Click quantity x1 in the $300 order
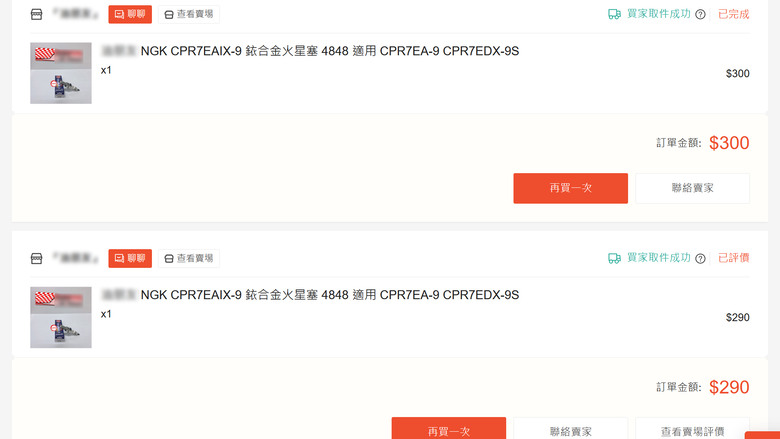780x439 pixels. coord(106,70)
